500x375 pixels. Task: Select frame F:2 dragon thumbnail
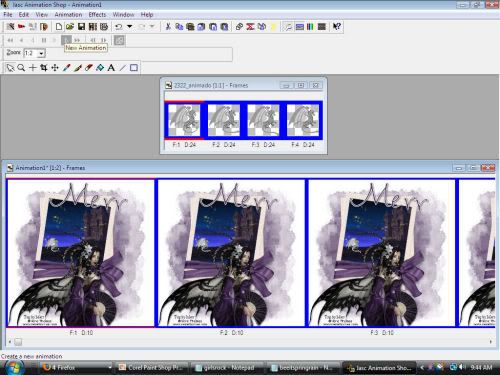pos(224,120)
